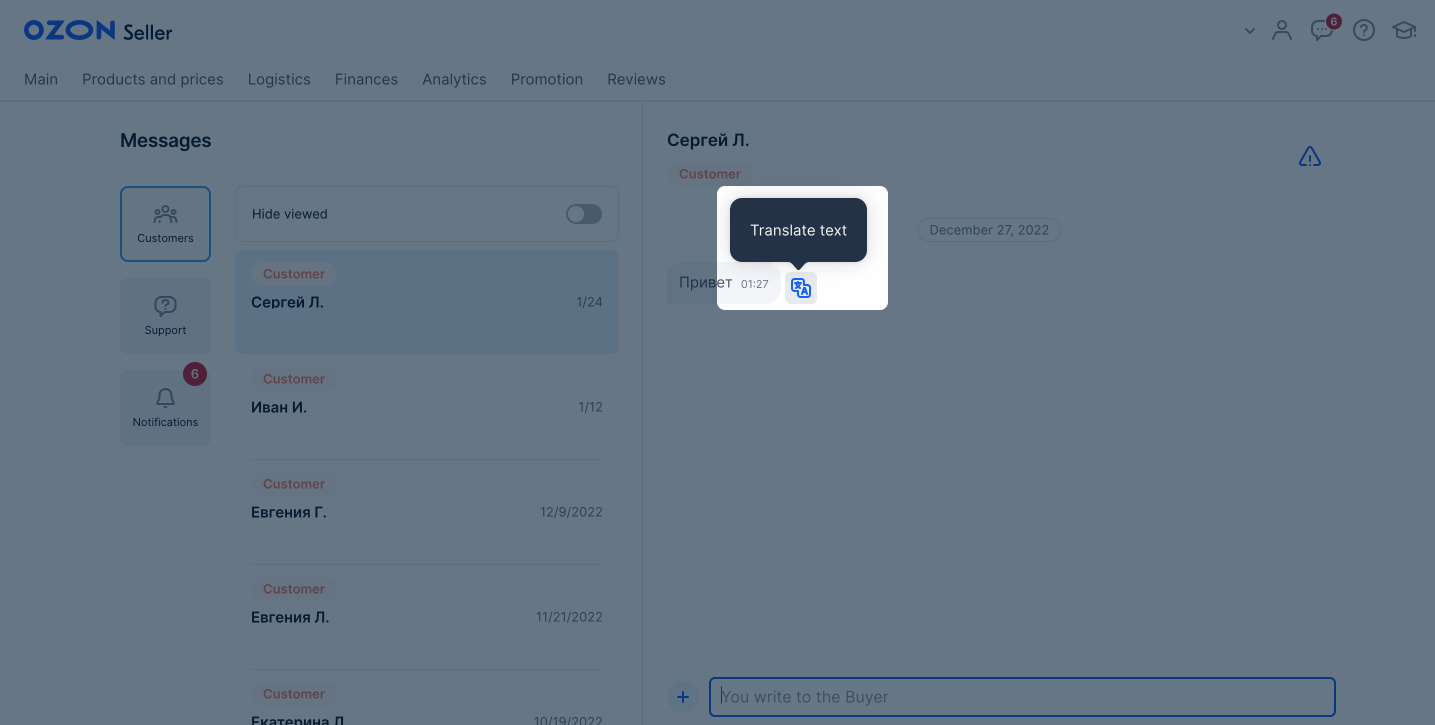Open chat with Сергей Л. in list
The image size is (1435, 725).
click(x=427, y=301)
